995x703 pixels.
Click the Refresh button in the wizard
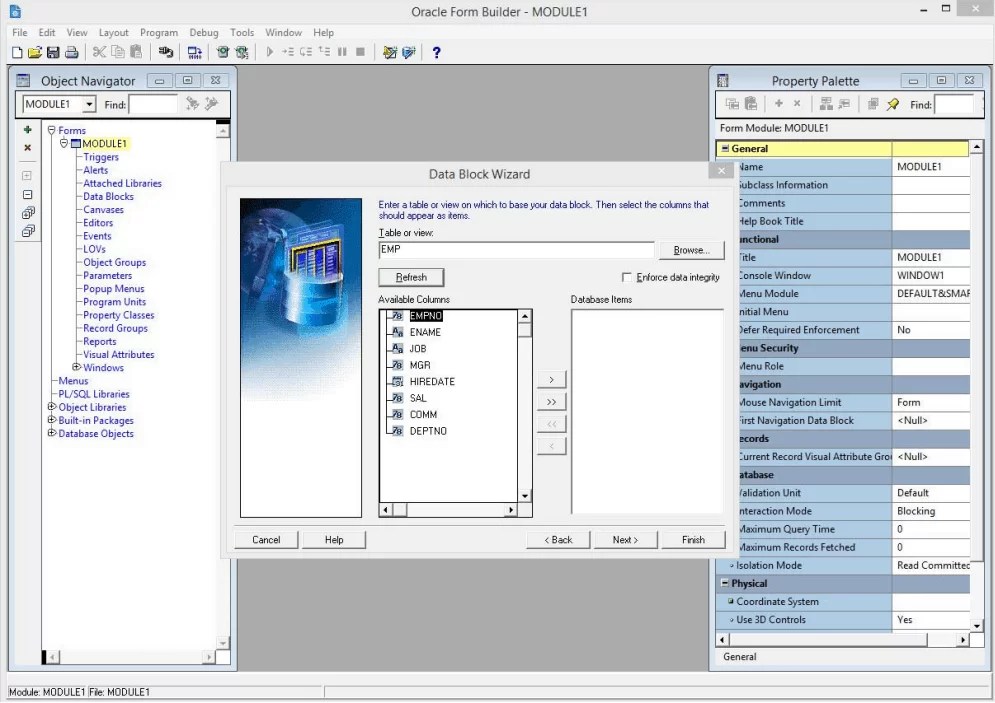click(x=411, y=277)
